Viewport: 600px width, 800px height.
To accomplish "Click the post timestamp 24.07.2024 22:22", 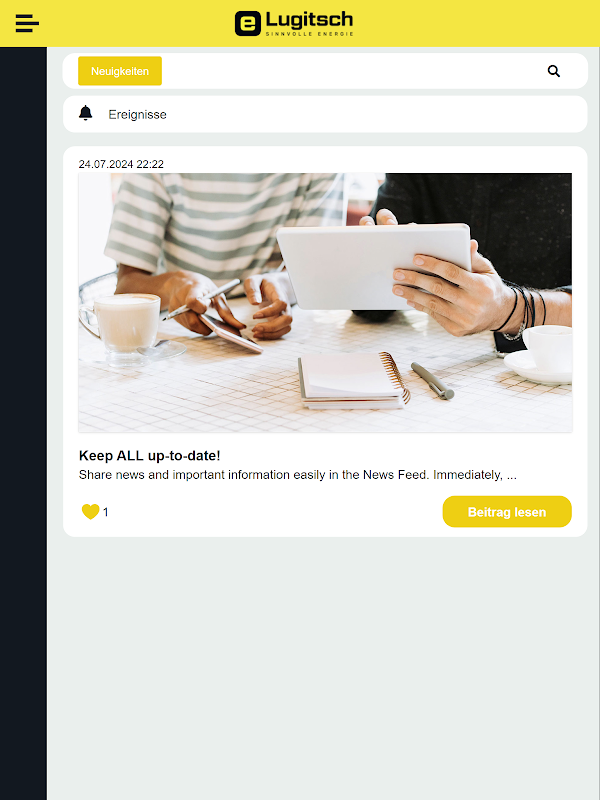I will click(x=121, y=164).
